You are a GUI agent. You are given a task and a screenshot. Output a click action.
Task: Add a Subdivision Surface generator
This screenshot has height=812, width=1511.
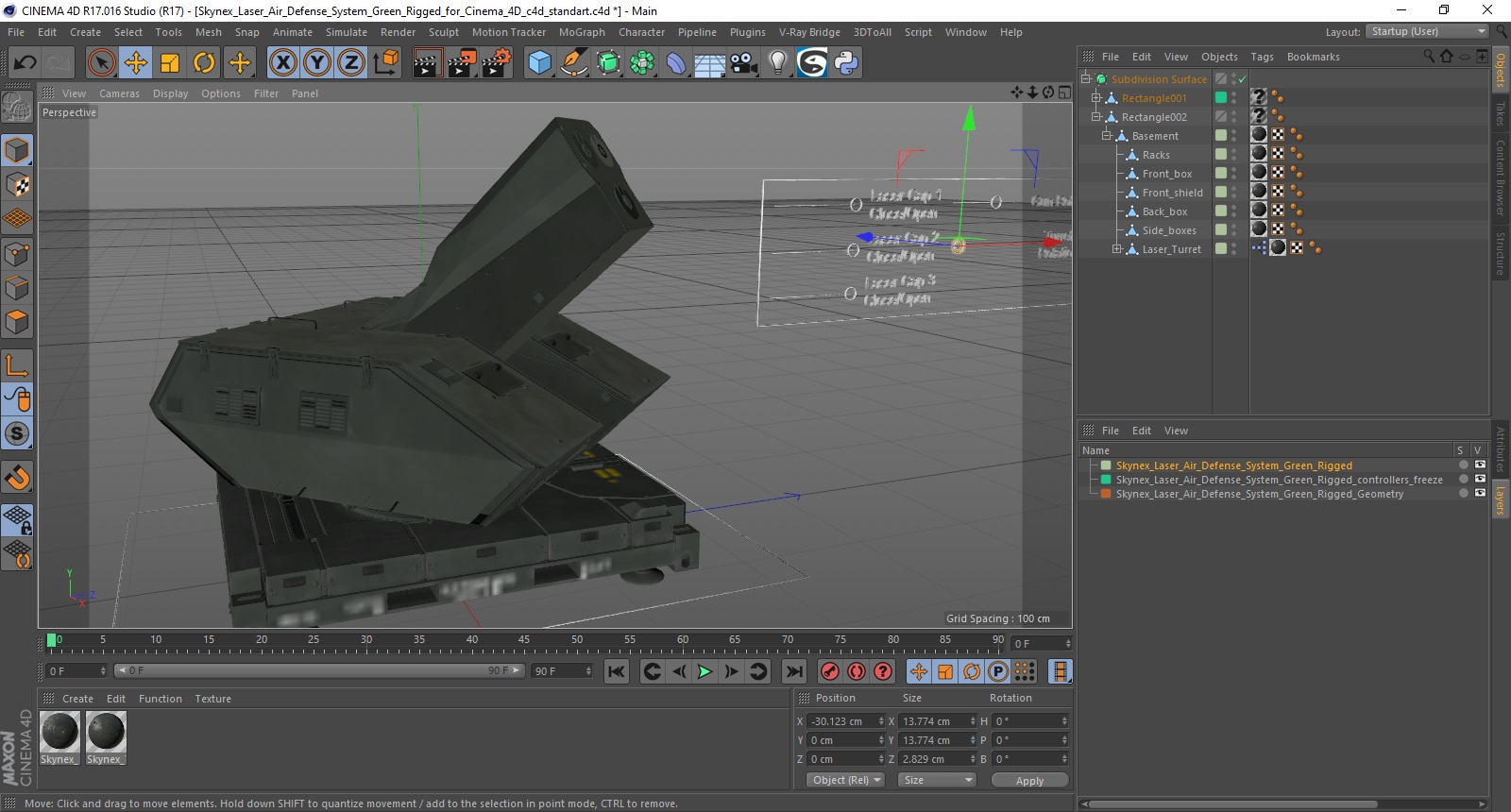608,63
